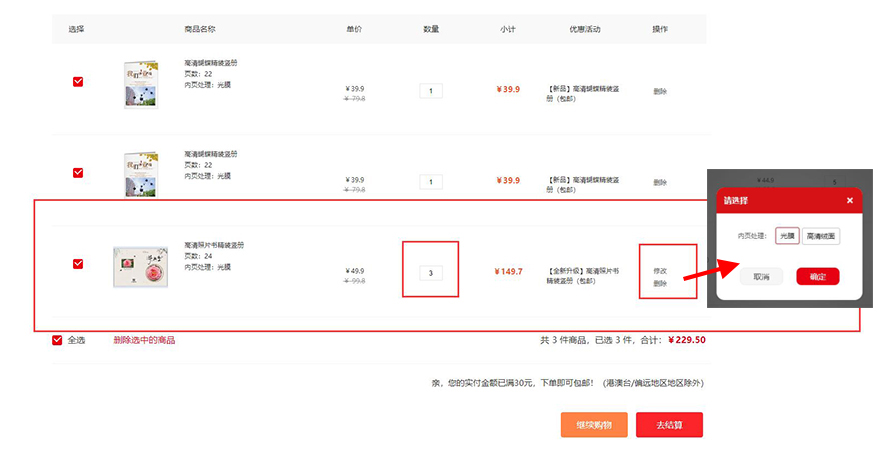
Task: Click 修改 for the photo book item
Action: pos(660,271)
